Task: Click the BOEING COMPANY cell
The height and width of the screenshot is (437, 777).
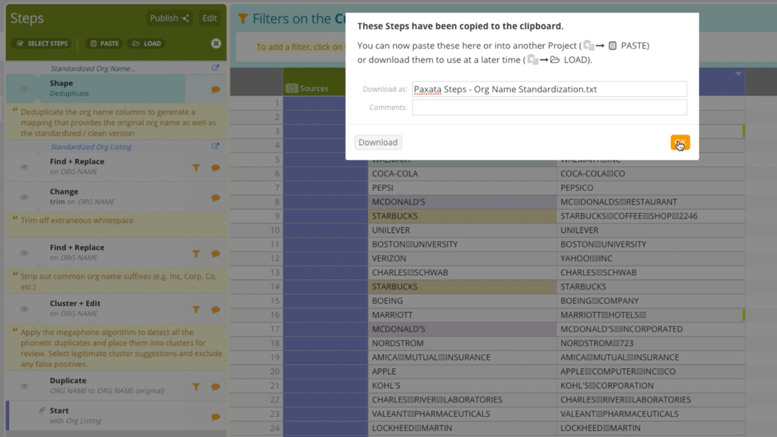Action: [651, 301]
